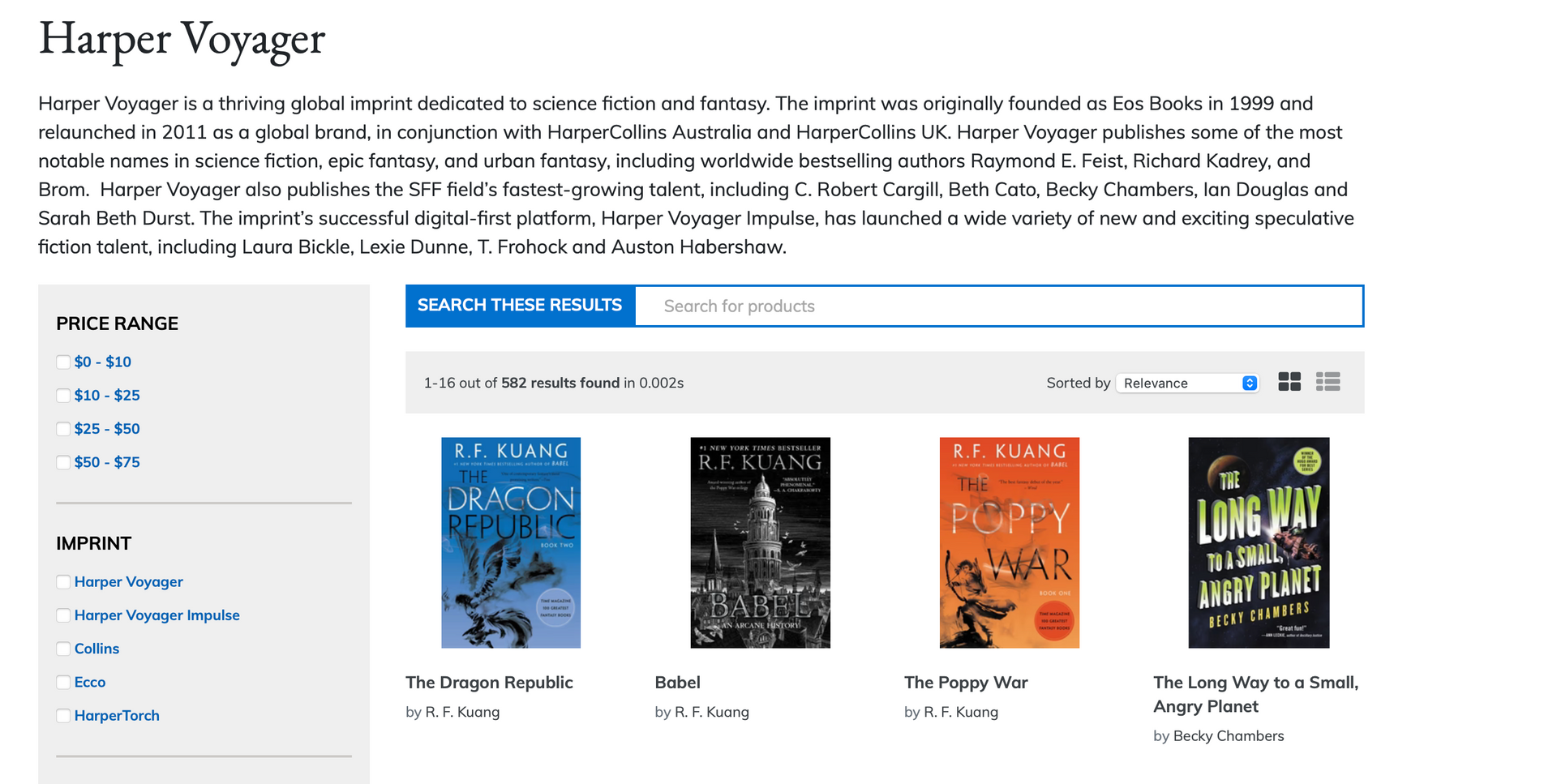Filter results by HarperTorch imprint
The image size is (1557, 784).
click(63, 715)
